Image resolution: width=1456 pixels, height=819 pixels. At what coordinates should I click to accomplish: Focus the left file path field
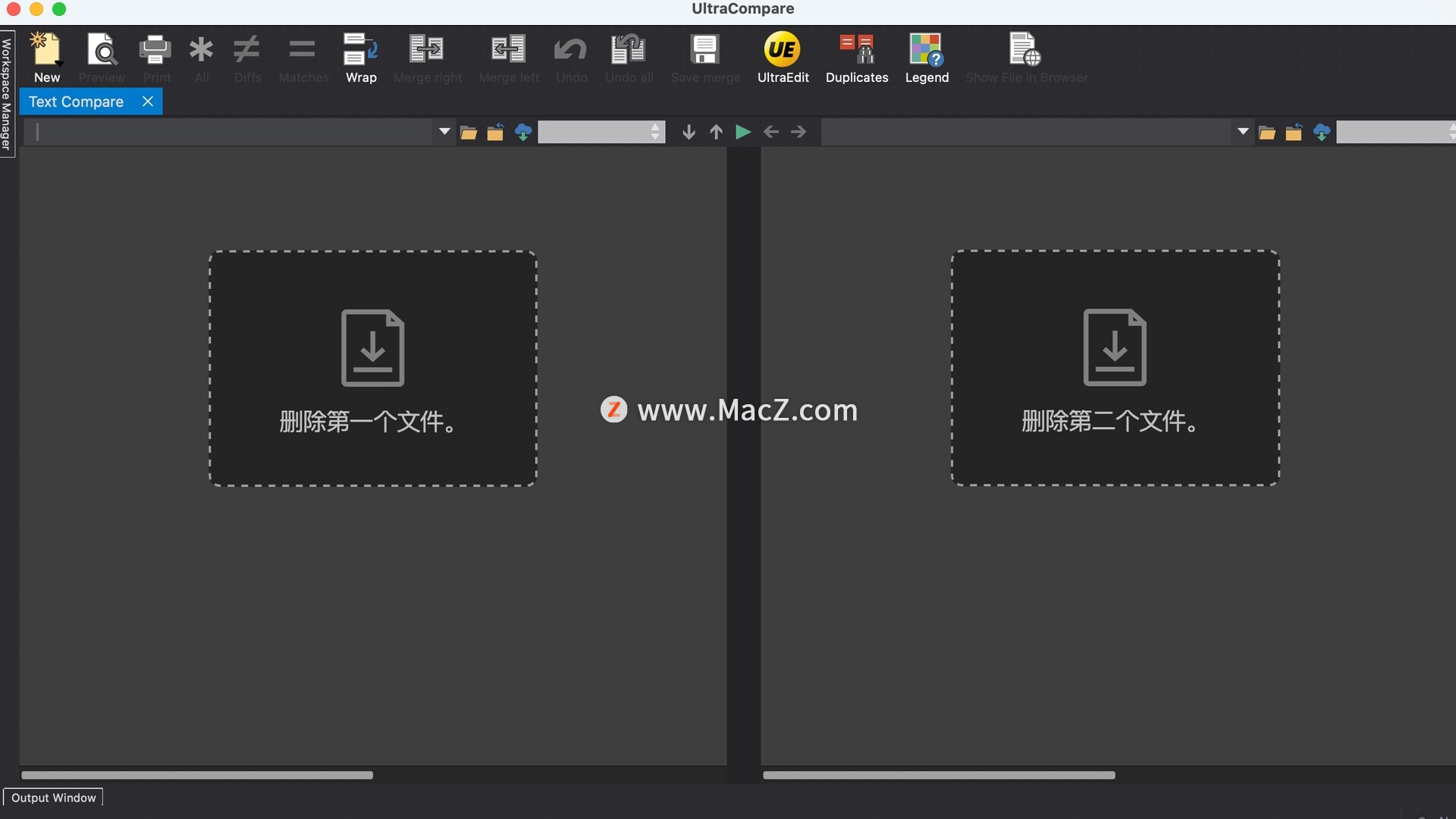tap(231, 132)
